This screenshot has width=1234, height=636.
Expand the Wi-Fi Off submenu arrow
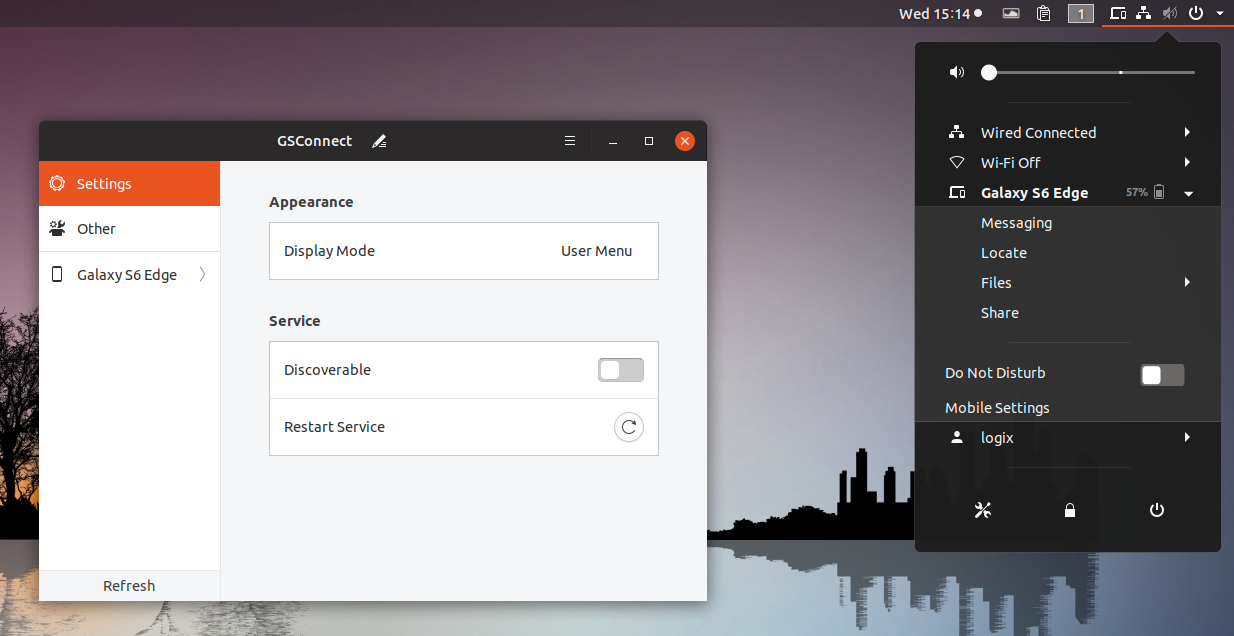point(1188,163)
